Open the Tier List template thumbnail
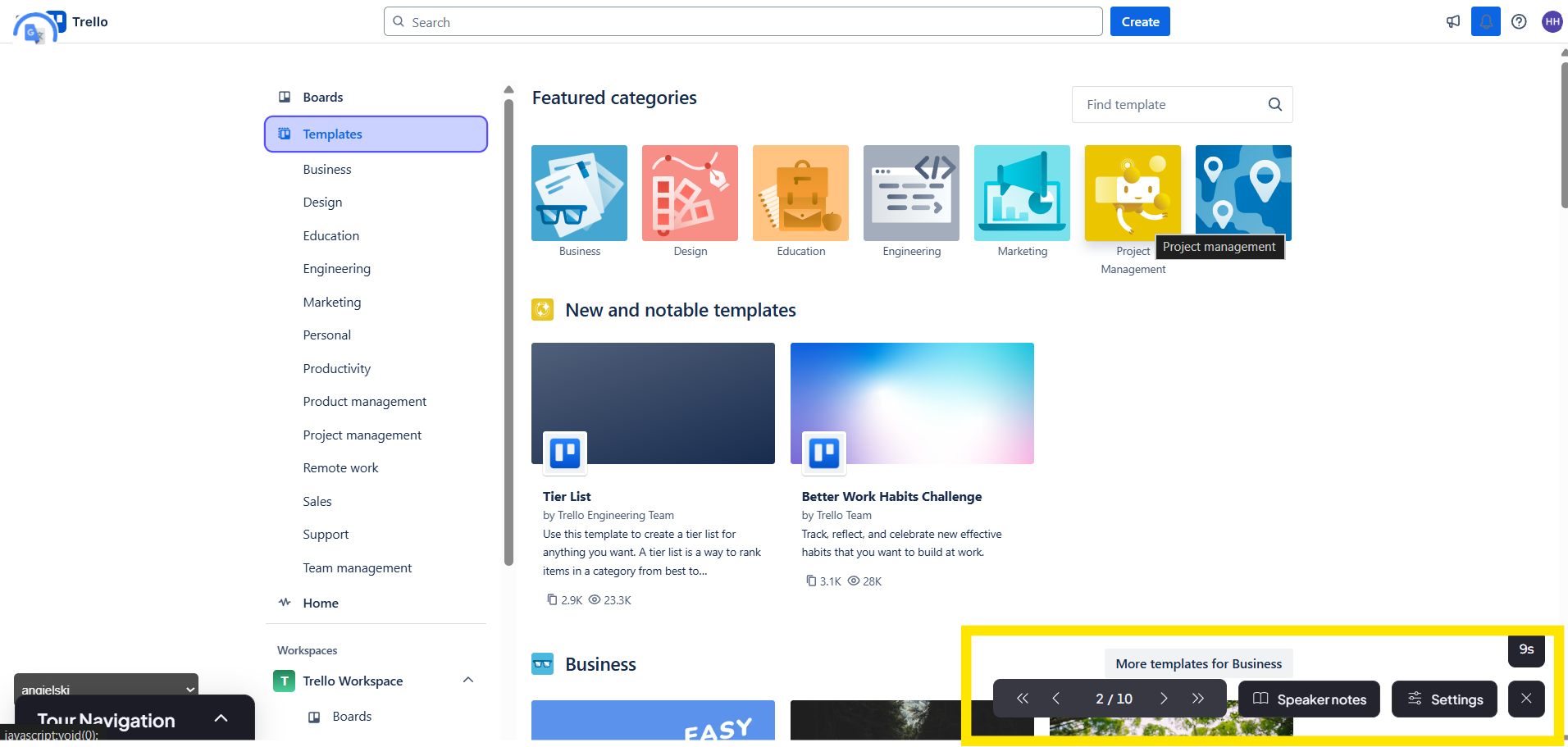1568x747 pixels. point(653,403)
